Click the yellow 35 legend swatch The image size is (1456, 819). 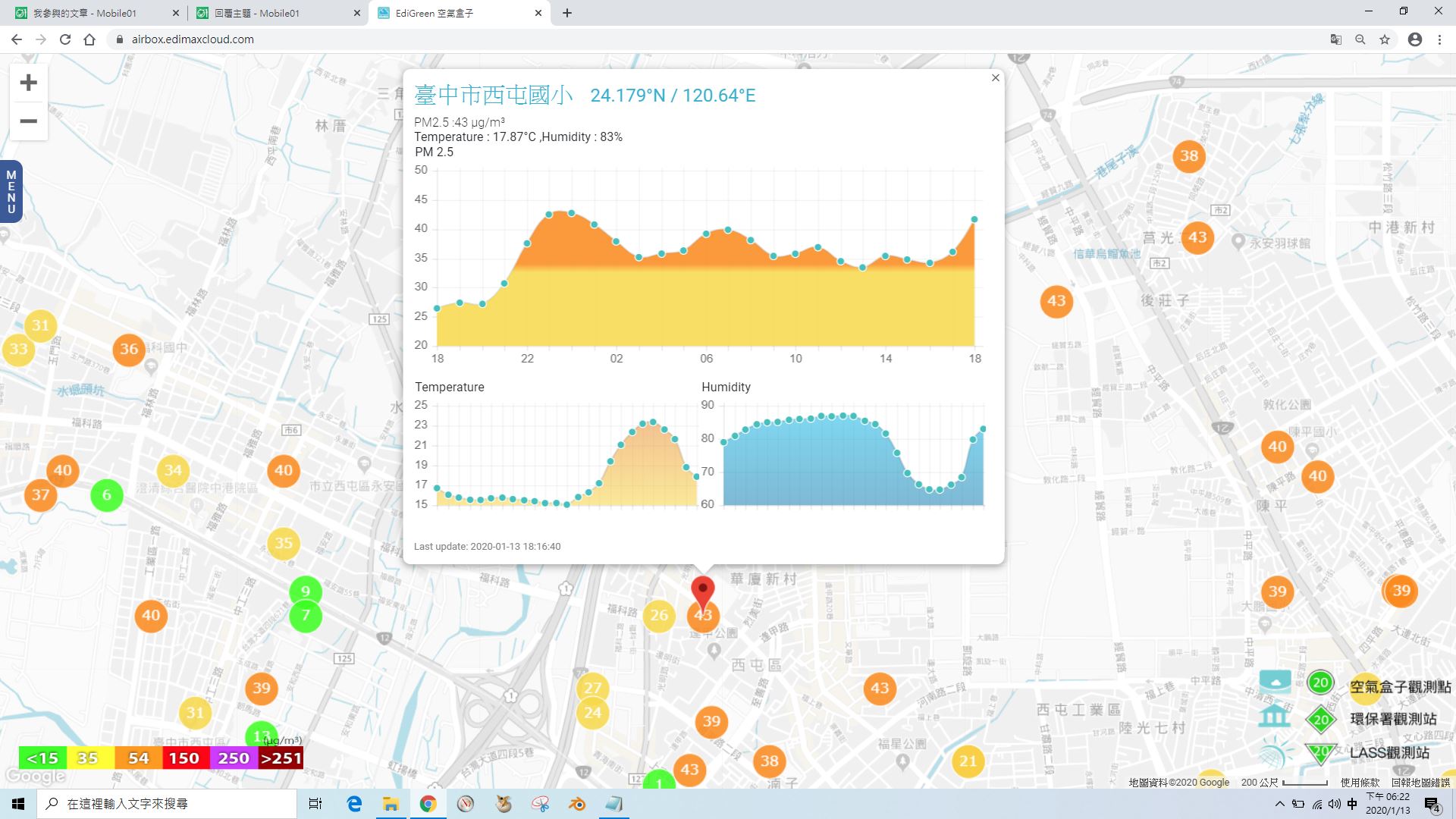tap(90, 758)
